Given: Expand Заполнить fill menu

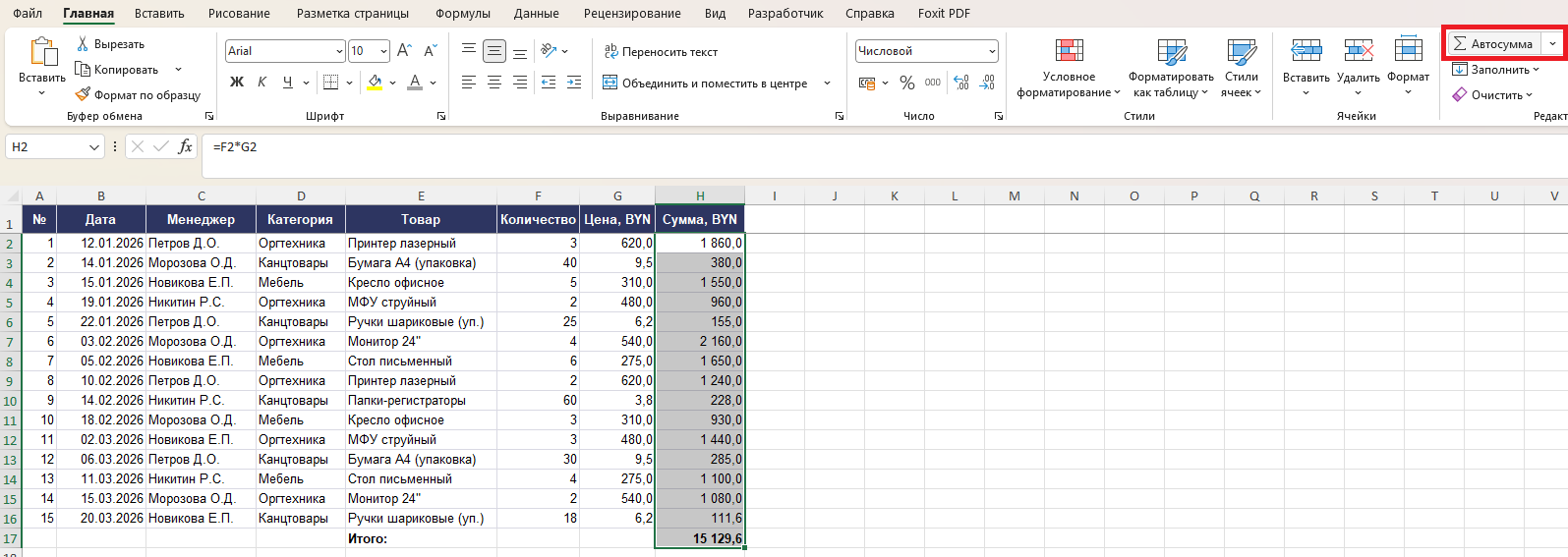Looking at the screenshot, I should (1495, 70).
